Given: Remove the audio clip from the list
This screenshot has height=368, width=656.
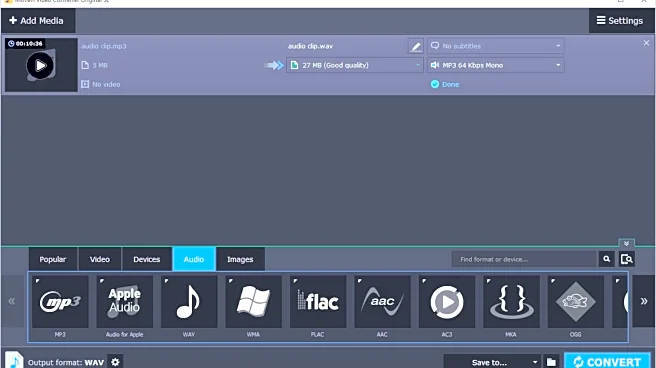Looking at the screenshot, I should (646, 43).
